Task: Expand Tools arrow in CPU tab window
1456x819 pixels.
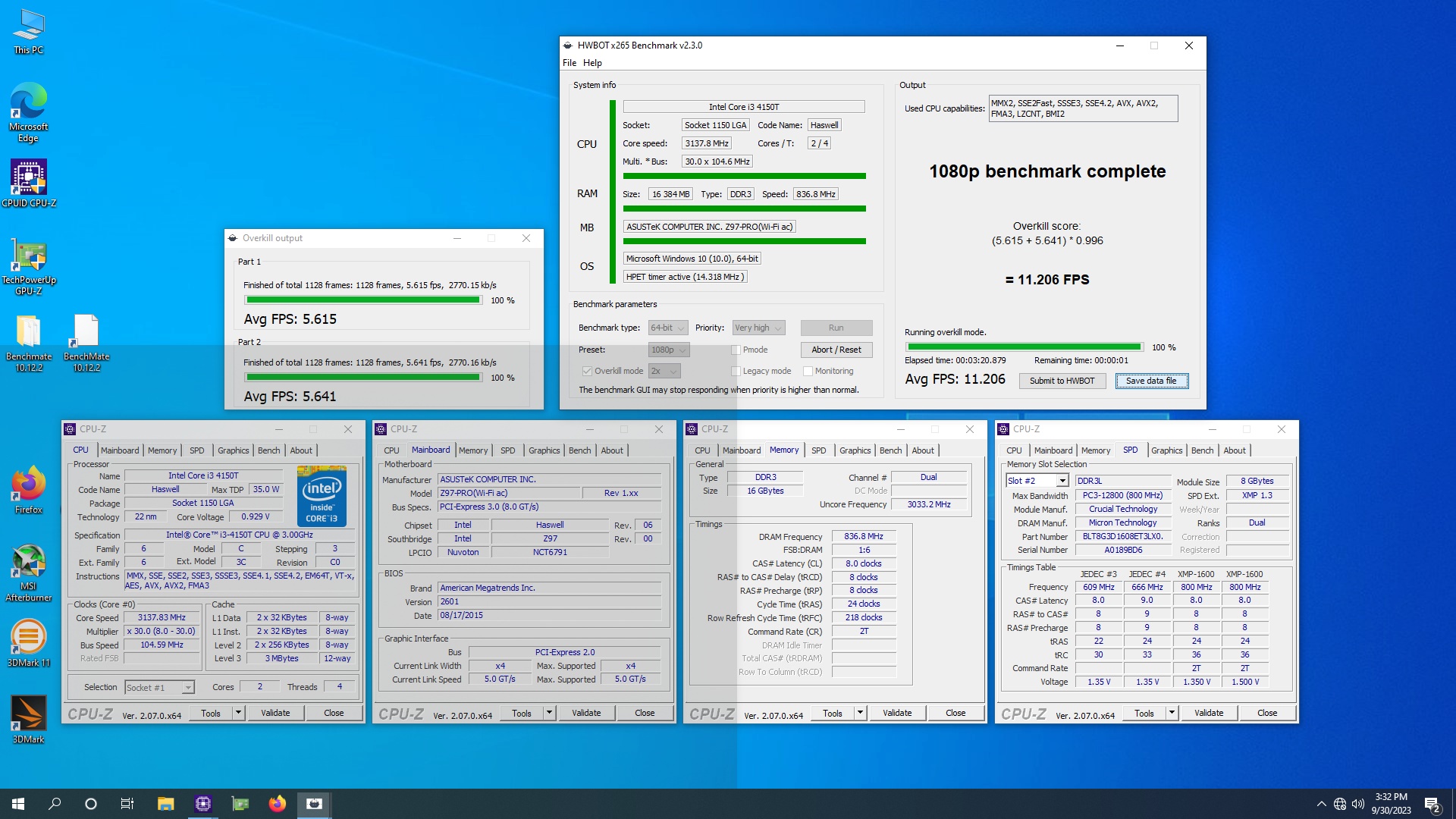Action: click(238, 713)
